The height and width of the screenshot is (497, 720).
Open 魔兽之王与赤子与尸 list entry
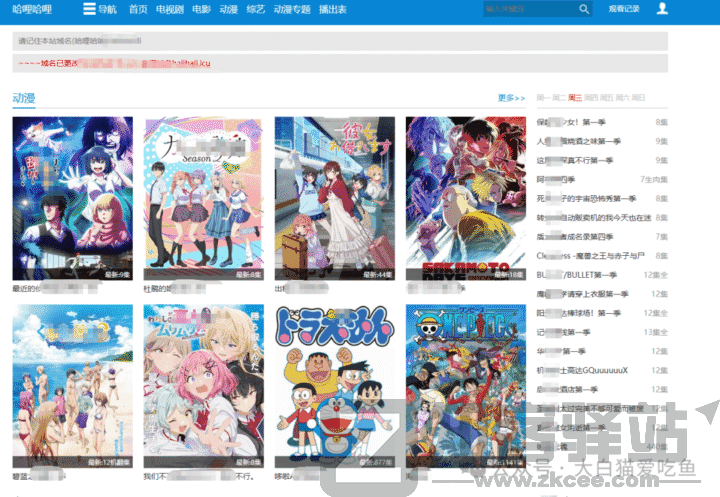(593, 256)
